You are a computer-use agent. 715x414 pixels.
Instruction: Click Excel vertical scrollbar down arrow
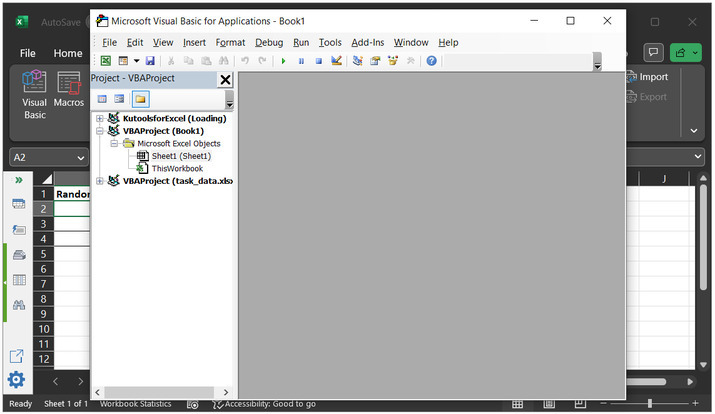click(x=703, y=365)
